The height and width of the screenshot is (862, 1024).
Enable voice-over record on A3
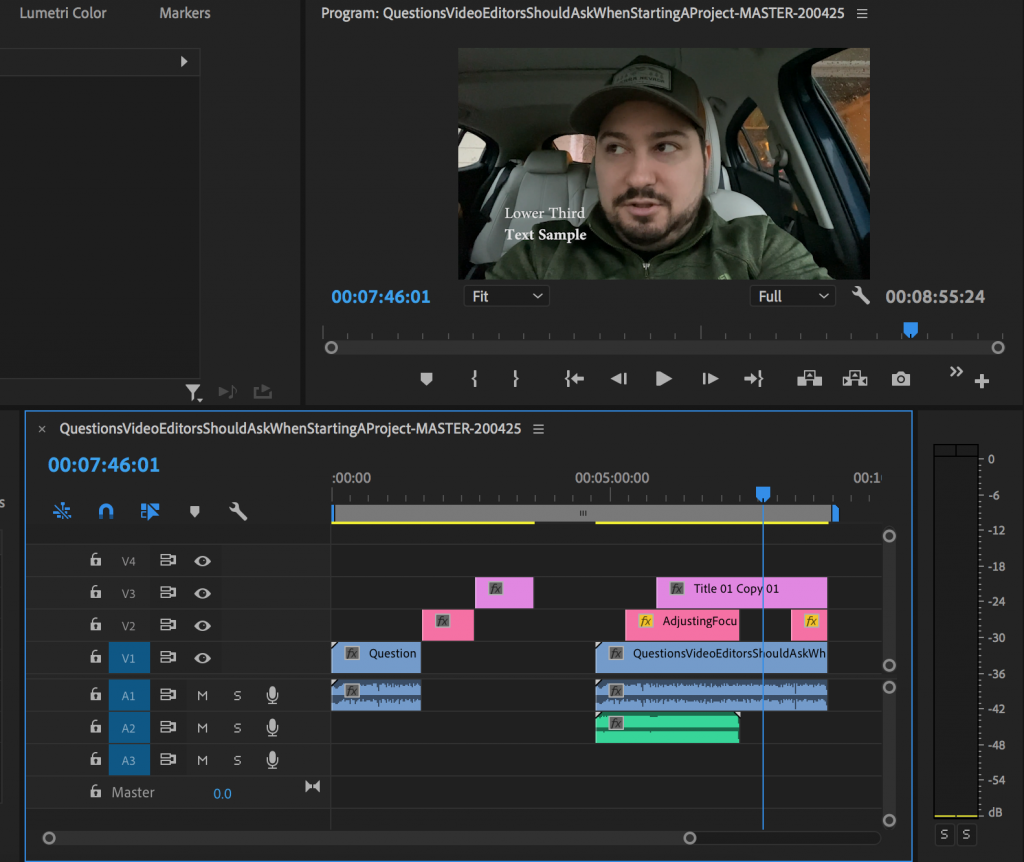272,760
